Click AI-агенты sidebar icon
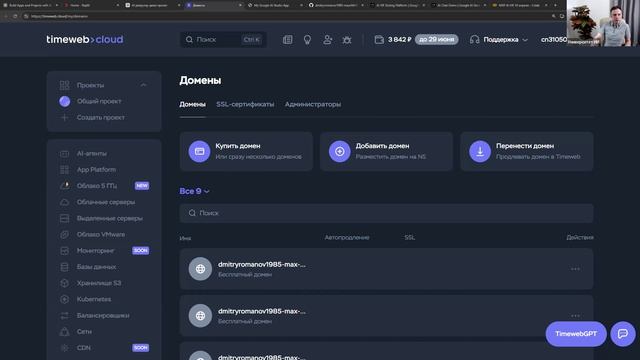Image resolution: width=640 pixels, height=360 pixels. pyautogui.click(x=64, y=153)
